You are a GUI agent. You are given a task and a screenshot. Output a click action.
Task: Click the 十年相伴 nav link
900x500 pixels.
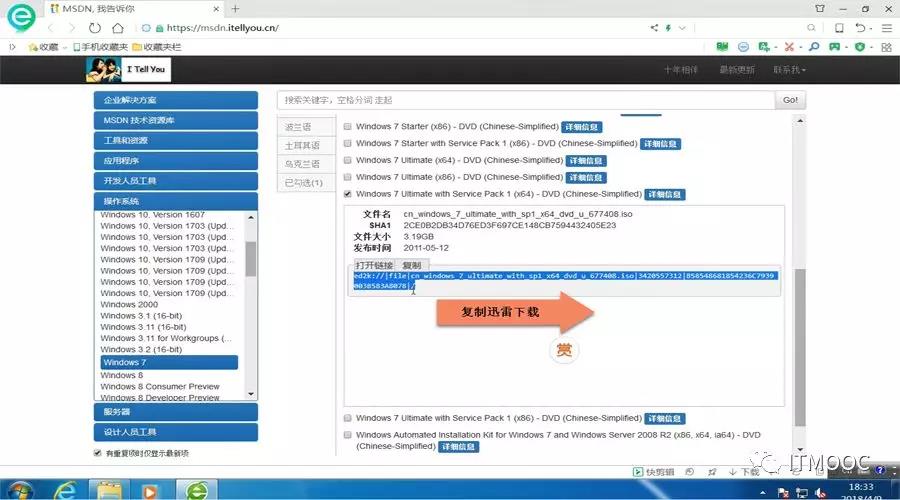681,69
